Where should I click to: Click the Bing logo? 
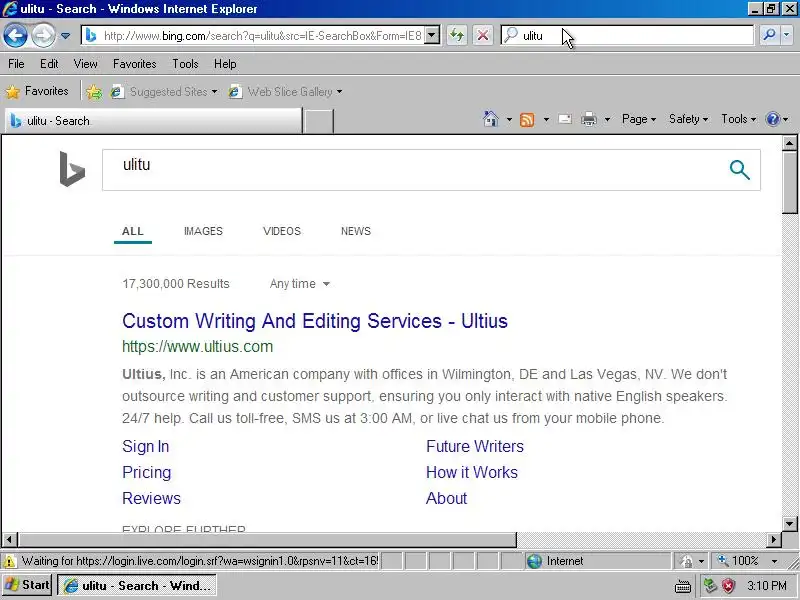(72, 169)
